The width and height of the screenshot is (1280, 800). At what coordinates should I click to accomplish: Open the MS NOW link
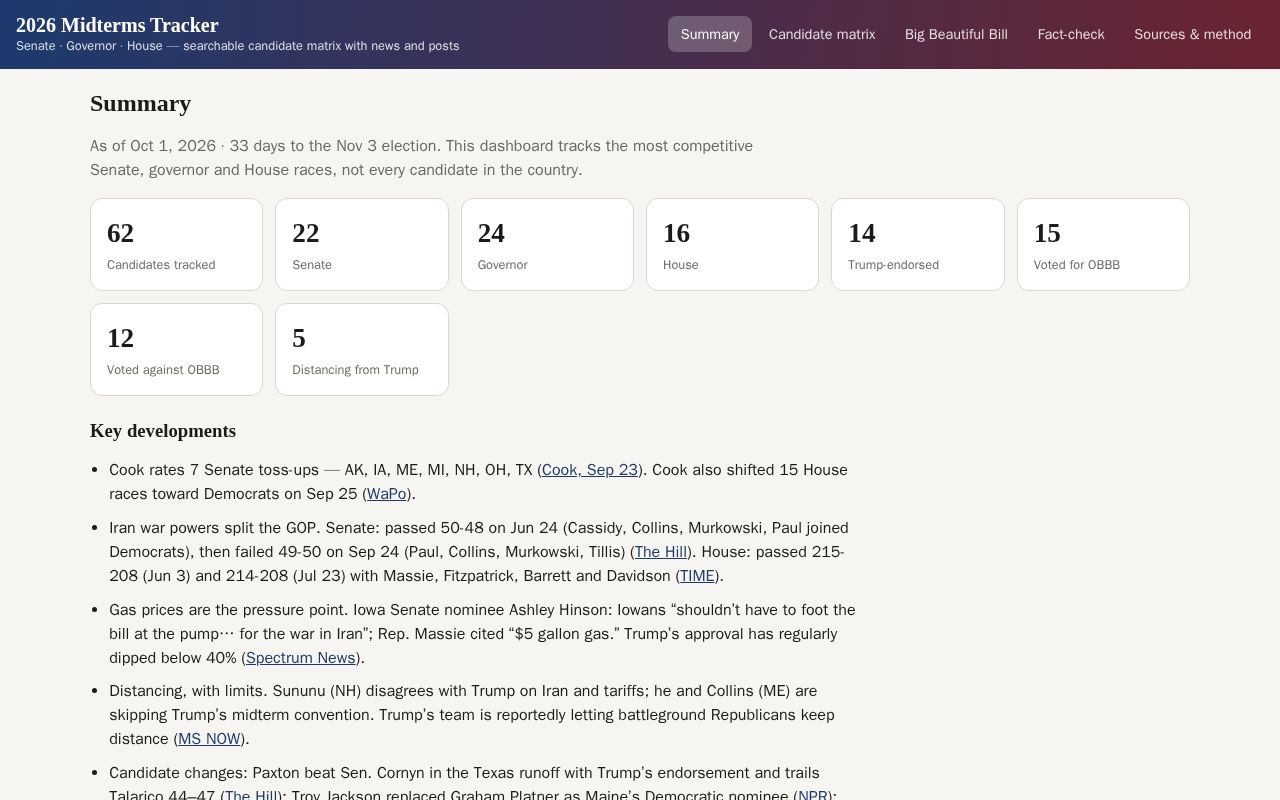point(209,739)
